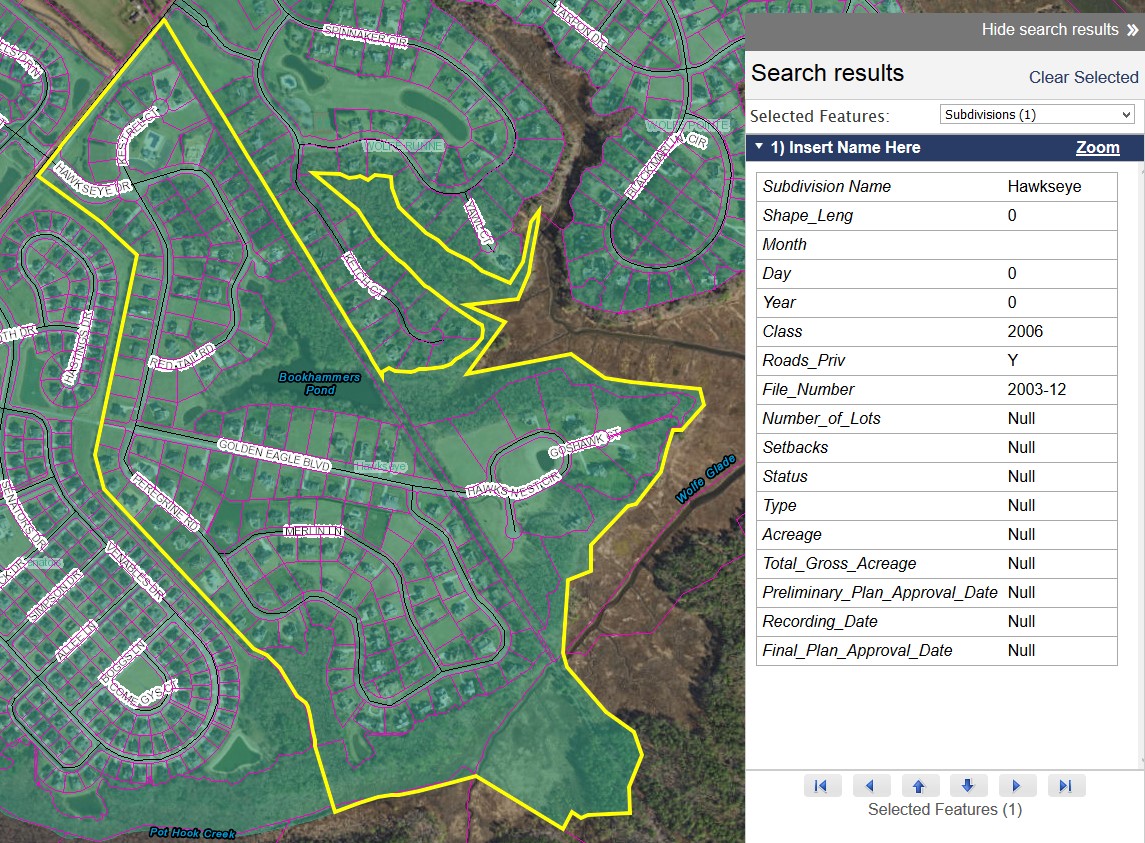Click the dropdown arrow on the Selected Features combo

click(1128, 114)
